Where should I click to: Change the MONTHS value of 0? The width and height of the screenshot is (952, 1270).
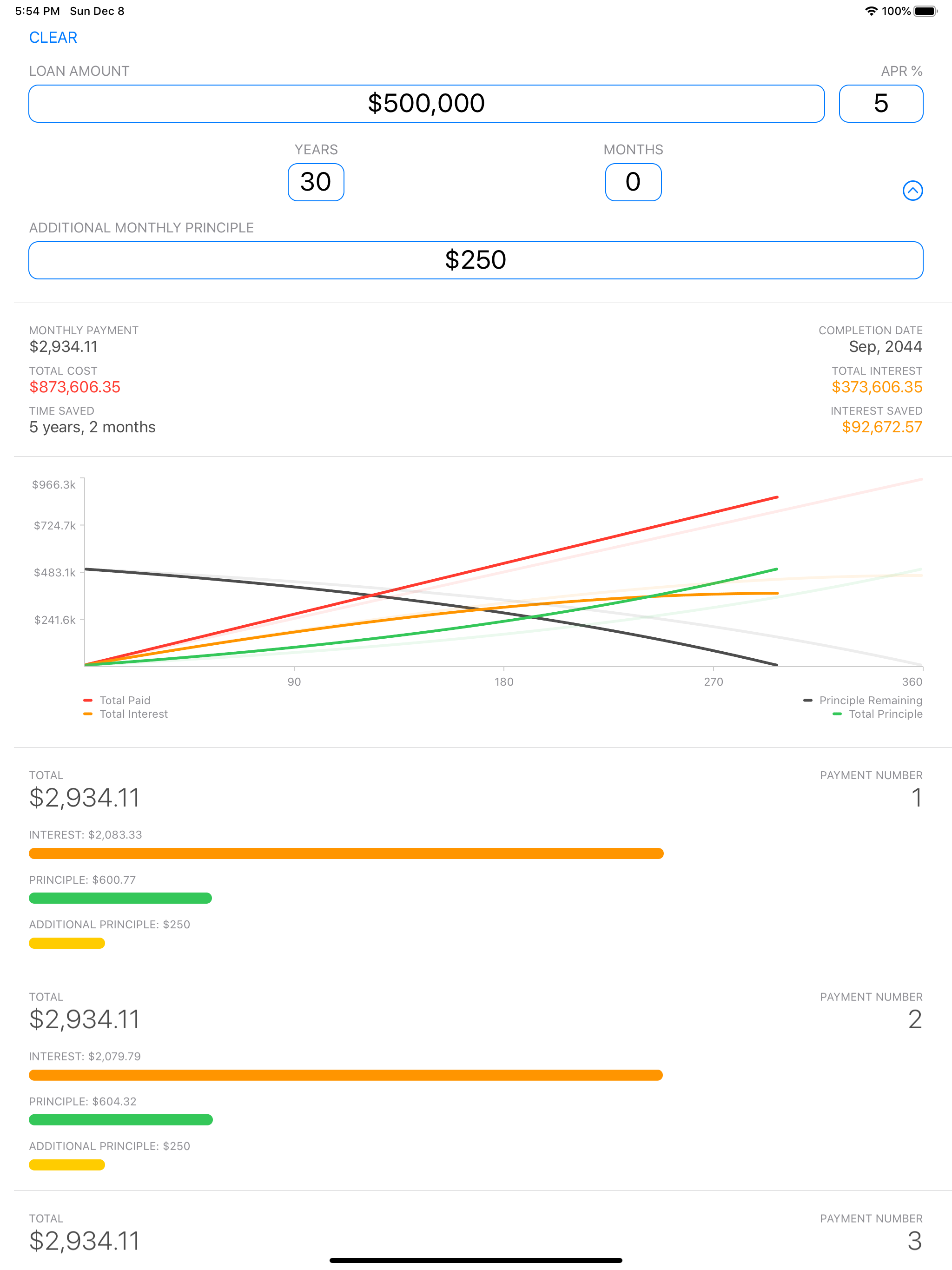click(633, 182)
